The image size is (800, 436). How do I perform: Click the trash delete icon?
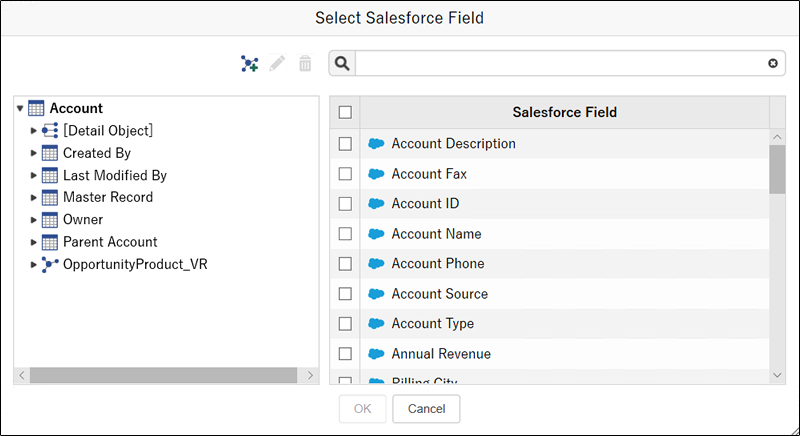(x=305, y=64)
